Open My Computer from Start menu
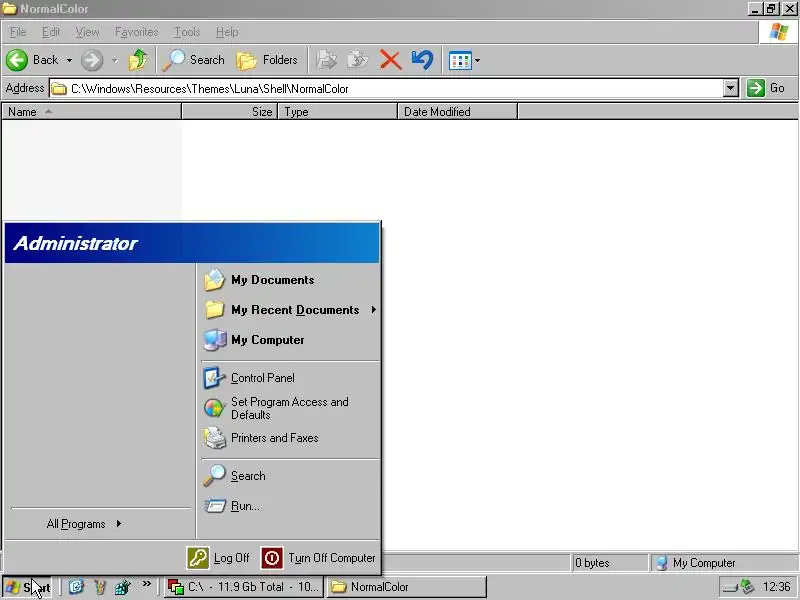 pos(289,340)
